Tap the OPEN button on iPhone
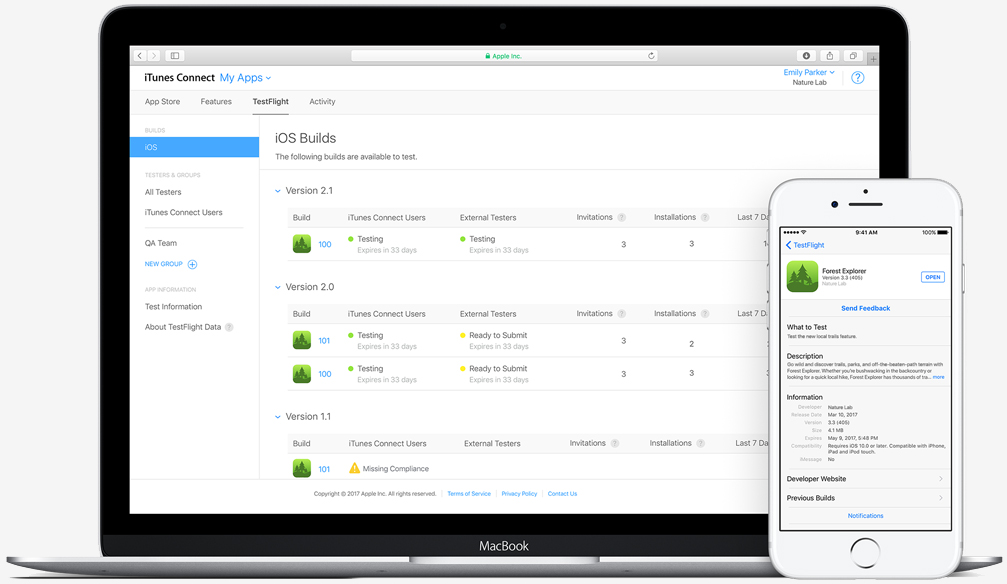This screenshot has height=584, width=1007. (933, 277)
